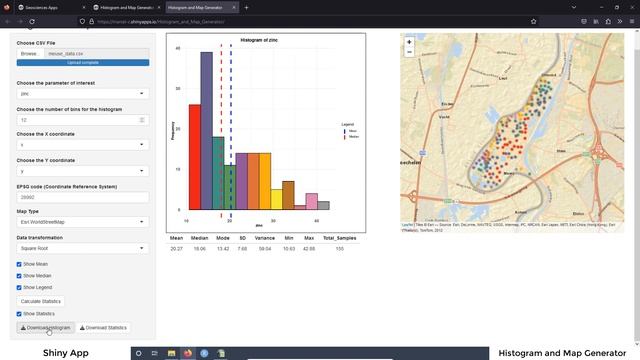Open a new browser tab with plus
Image resolution: width=640 pixels, height=360 pixels.
click(246, 7)
